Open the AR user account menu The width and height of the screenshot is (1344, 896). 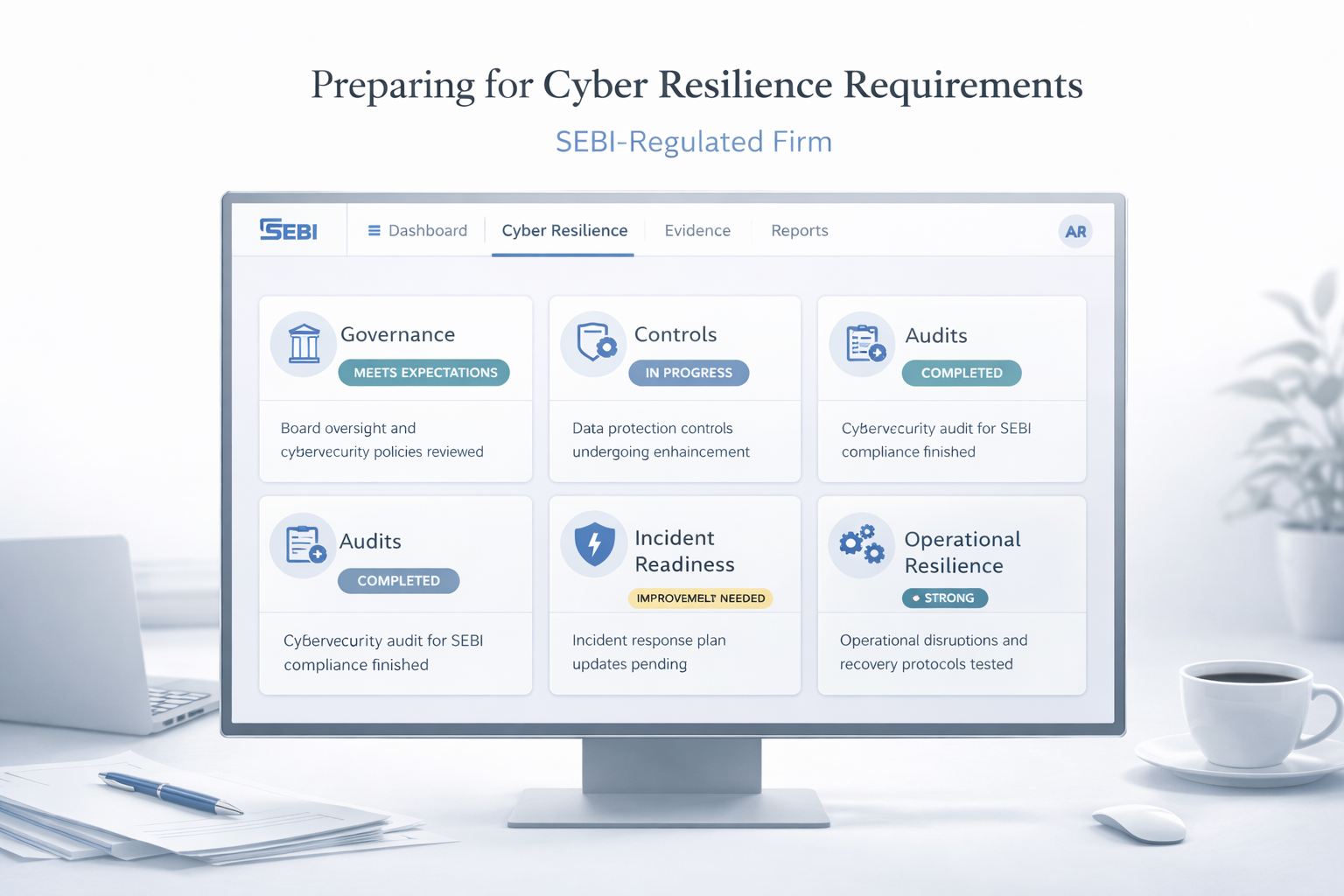point(1075,230)
